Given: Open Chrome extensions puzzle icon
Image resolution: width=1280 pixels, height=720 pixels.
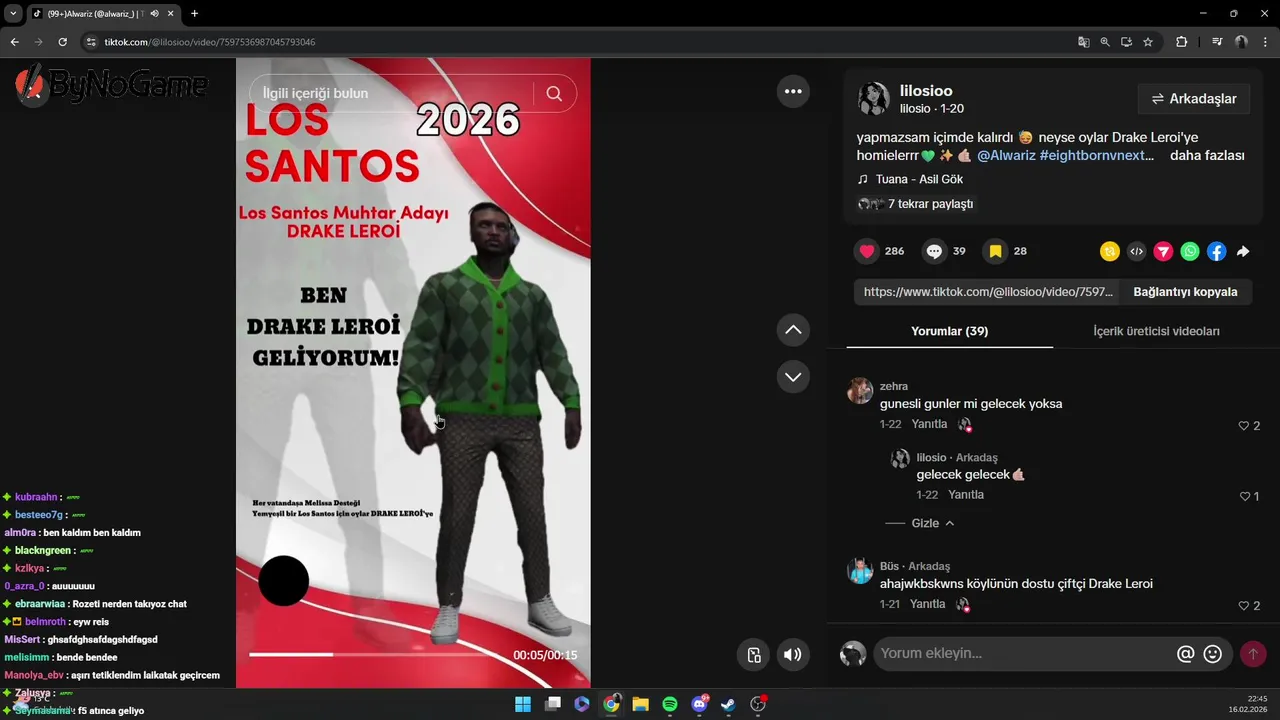Looking at the screenshot, I should tap(1182, 42).
